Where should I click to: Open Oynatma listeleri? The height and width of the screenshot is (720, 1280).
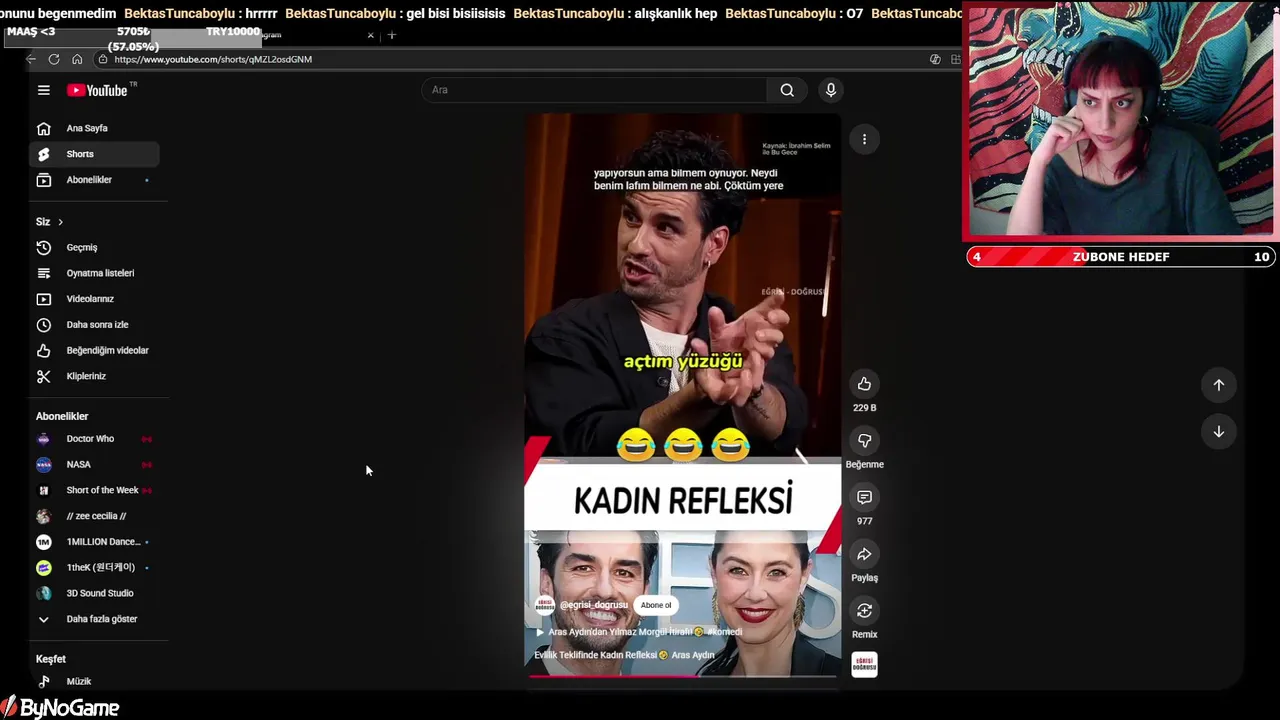94,273
